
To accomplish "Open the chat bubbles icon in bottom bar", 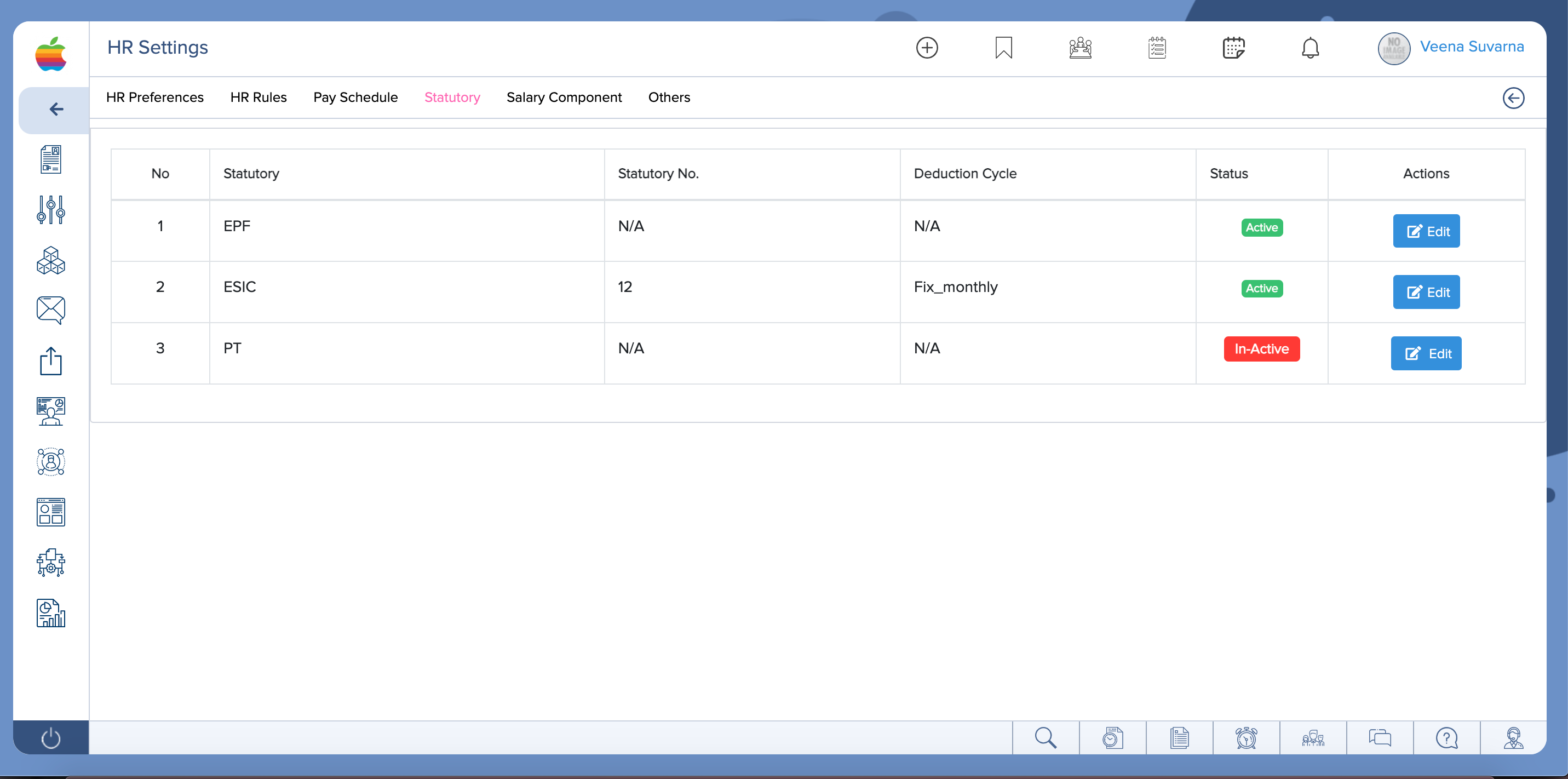I will 1380,737.
